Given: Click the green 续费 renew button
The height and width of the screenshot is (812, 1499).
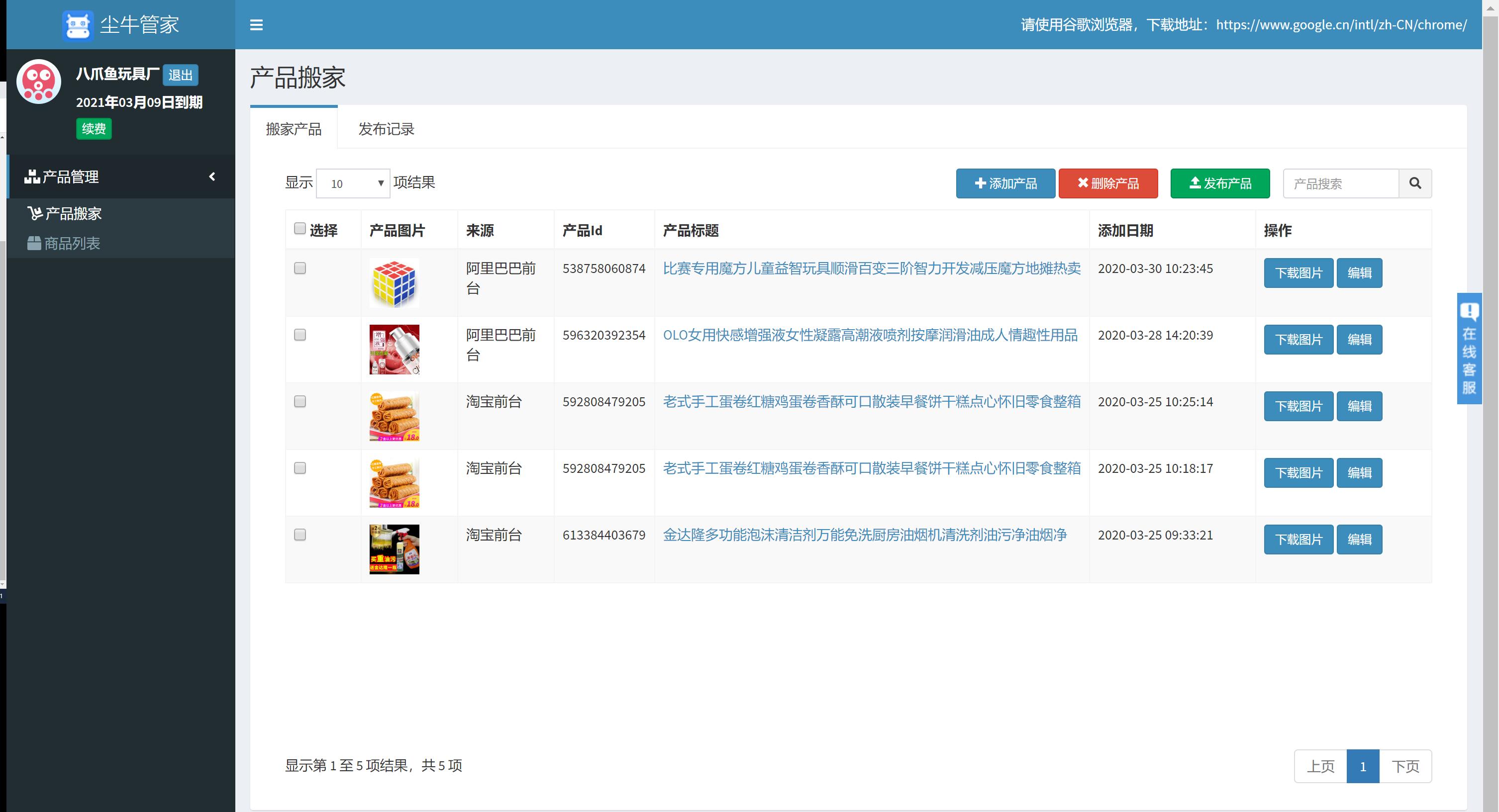Looking at the screenshot, I should (x=94, y=129).
